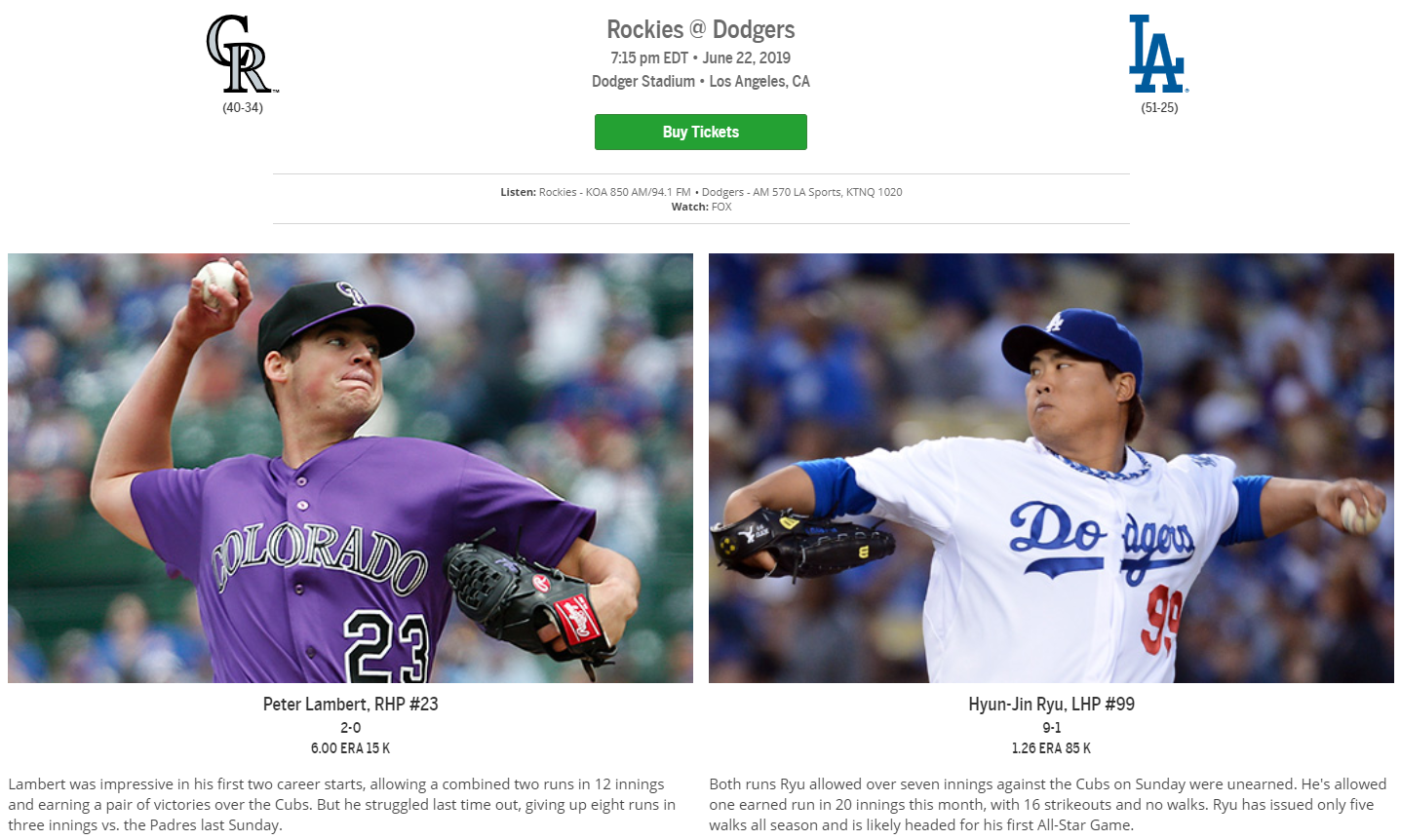This screenshot has width=1401, height=840.
Task: Click the Dodgers (51-25) record text
Action: (1159, 107)
